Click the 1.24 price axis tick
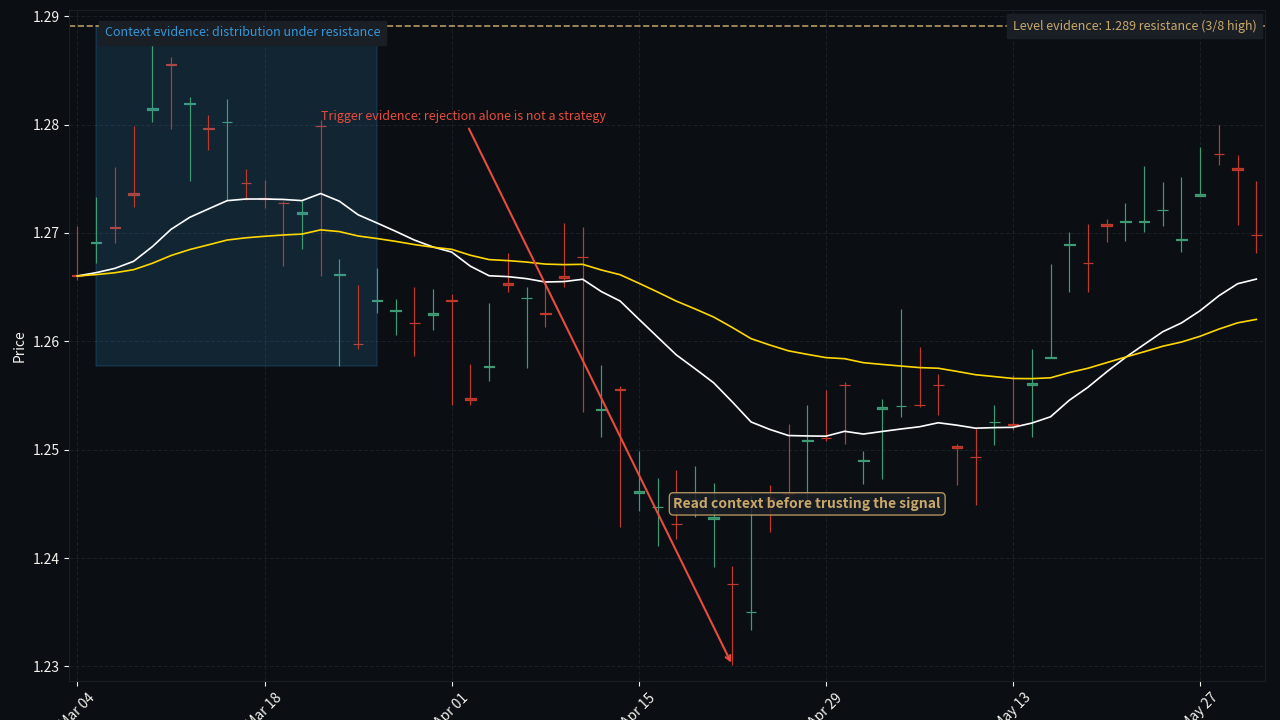 pos(45,558)
